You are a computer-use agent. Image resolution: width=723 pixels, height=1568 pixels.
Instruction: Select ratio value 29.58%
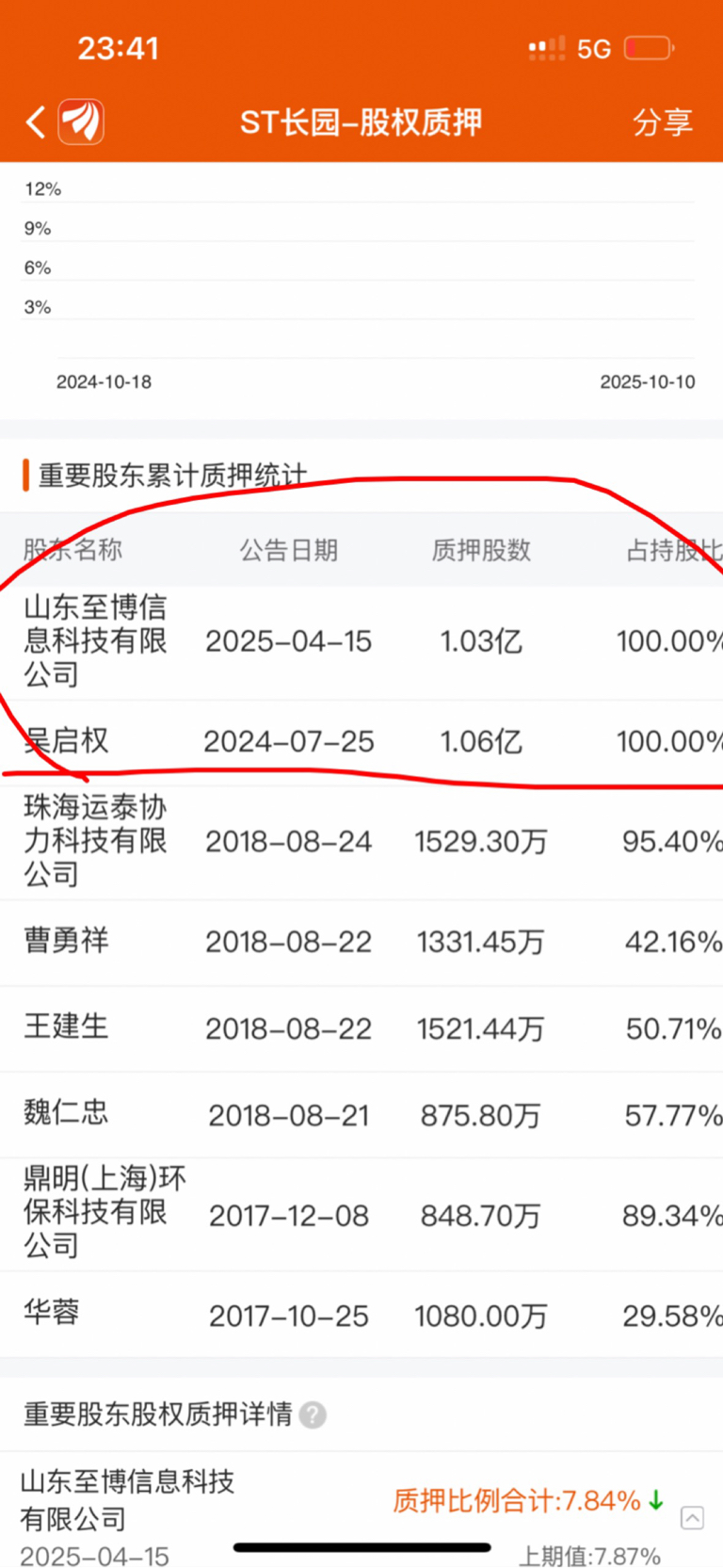click(672, 1316)
